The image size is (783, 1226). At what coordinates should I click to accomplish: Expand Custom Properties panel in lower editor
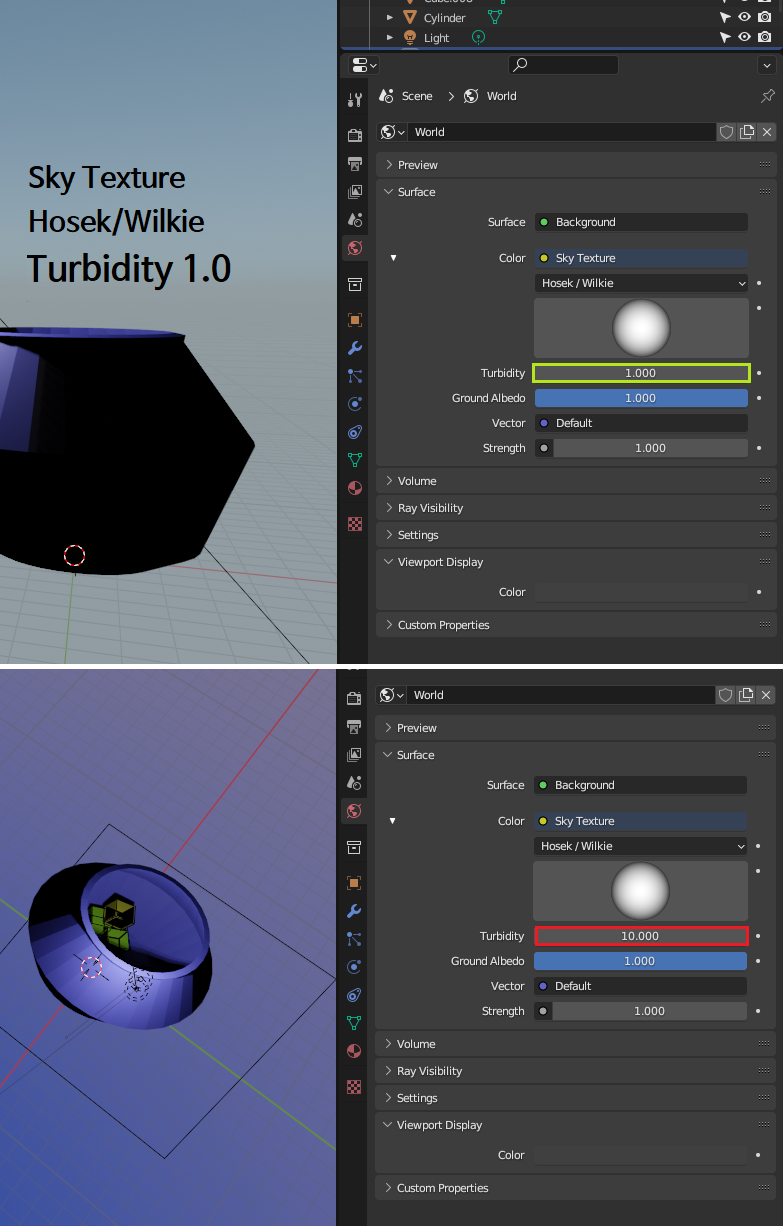coord(575,1188)
